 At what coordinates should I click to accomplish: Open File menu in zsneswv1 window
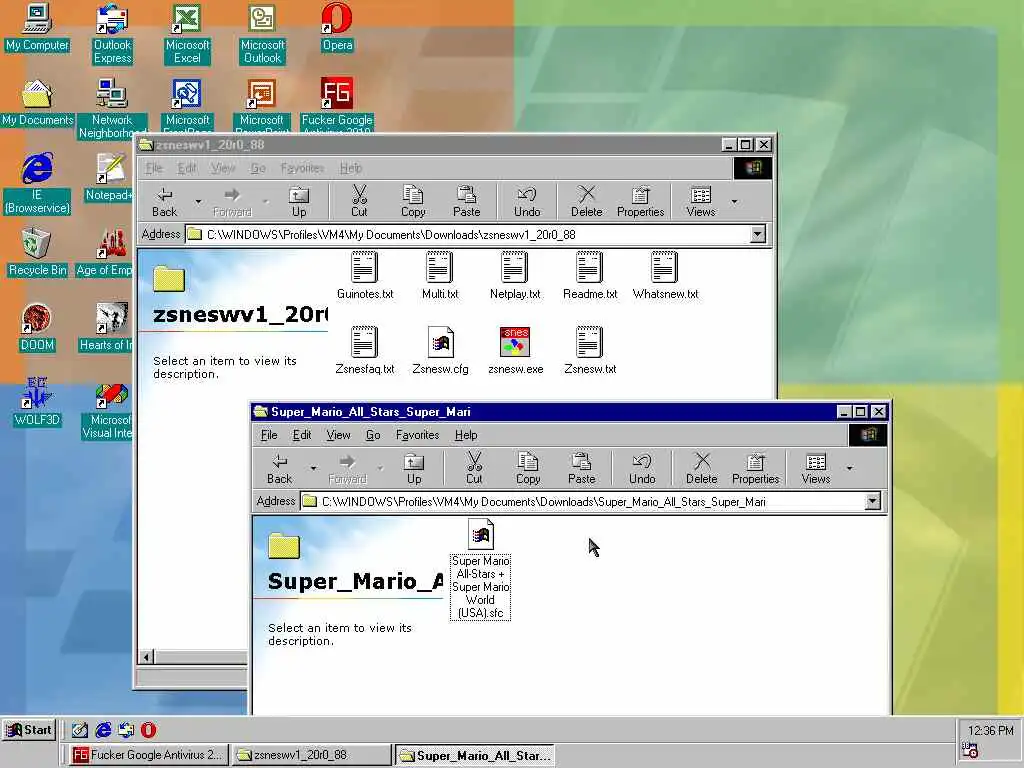(154, 168)
